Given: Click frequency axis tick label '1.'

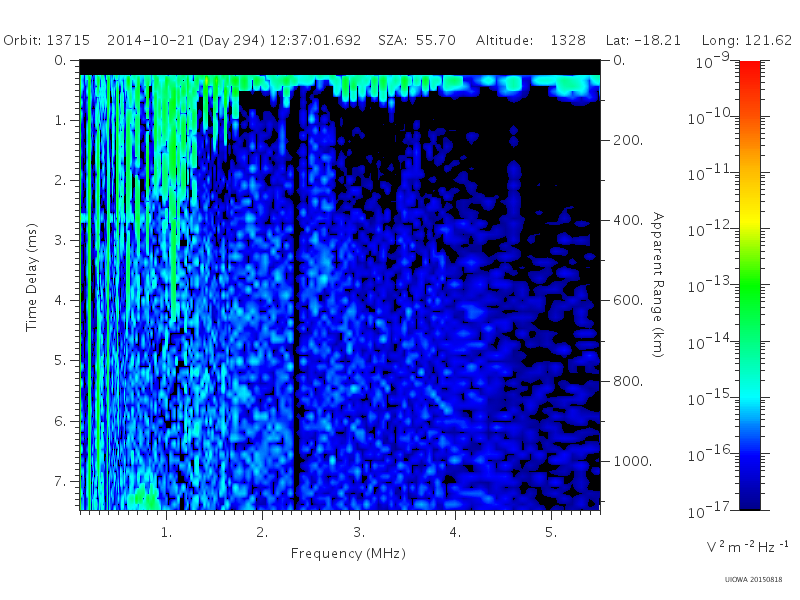Looking at the screenshot, I should tap(166, 532).
